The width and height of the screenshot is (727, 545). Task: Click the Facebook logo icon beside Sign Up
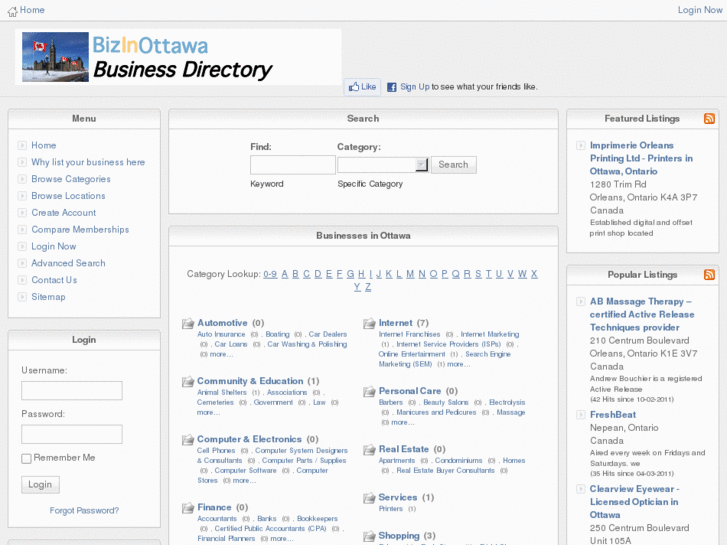[x=392, y=87]
